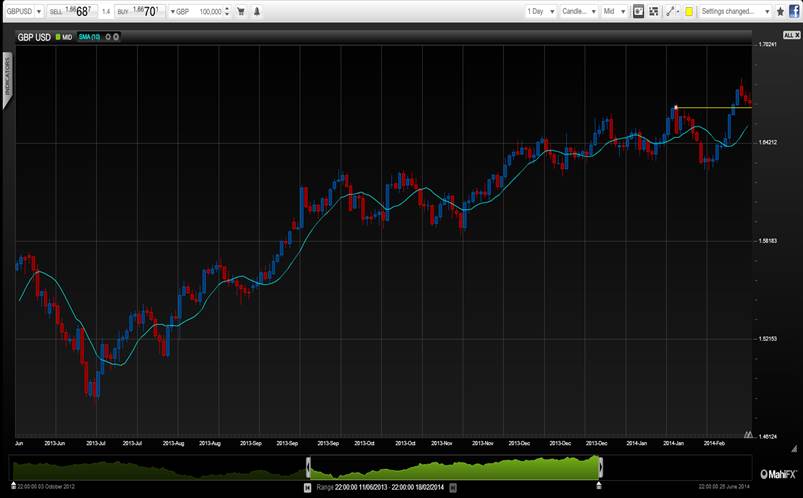Click the favorites star icon
803x498 pixels.
tap(781, 12)
